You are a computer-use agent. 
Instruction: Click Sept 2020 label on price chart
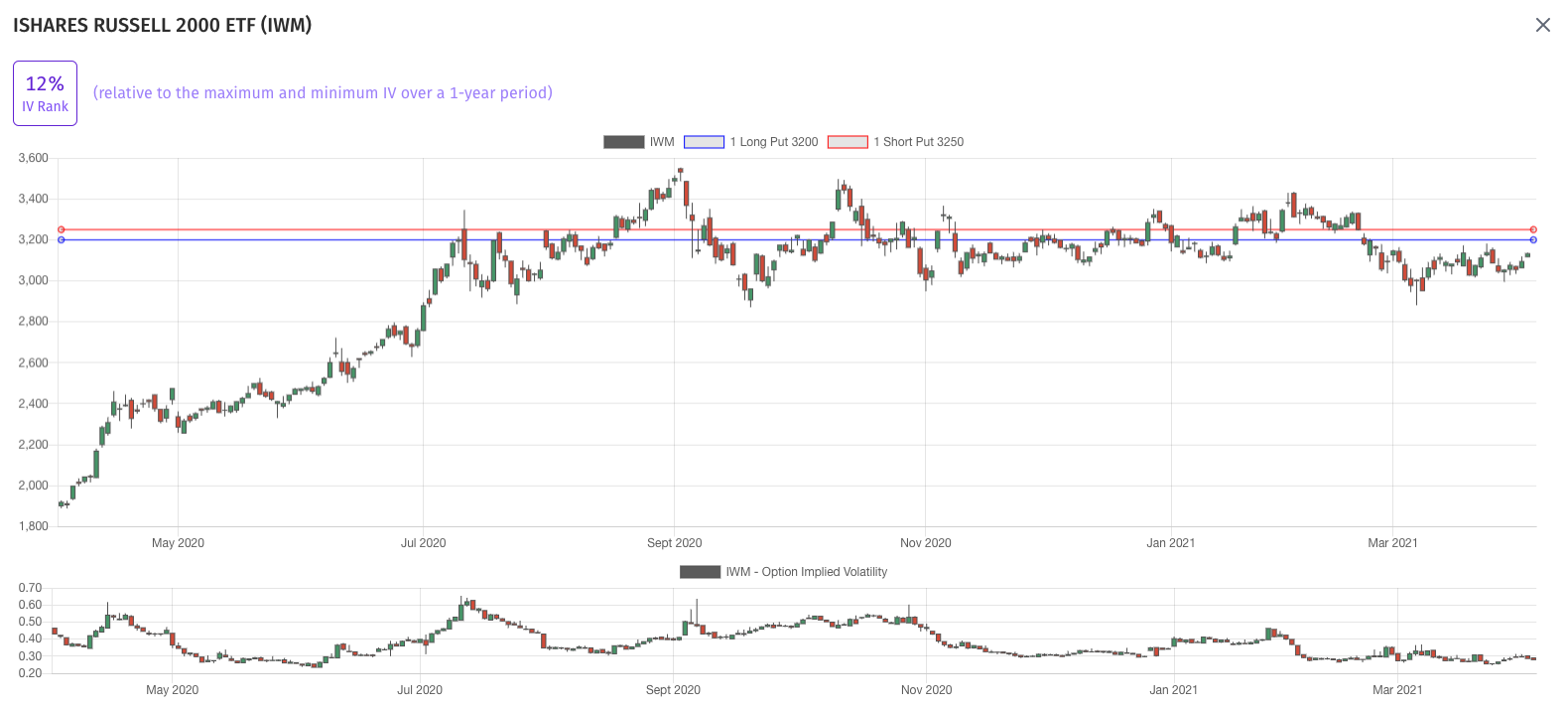click(674, 543)
